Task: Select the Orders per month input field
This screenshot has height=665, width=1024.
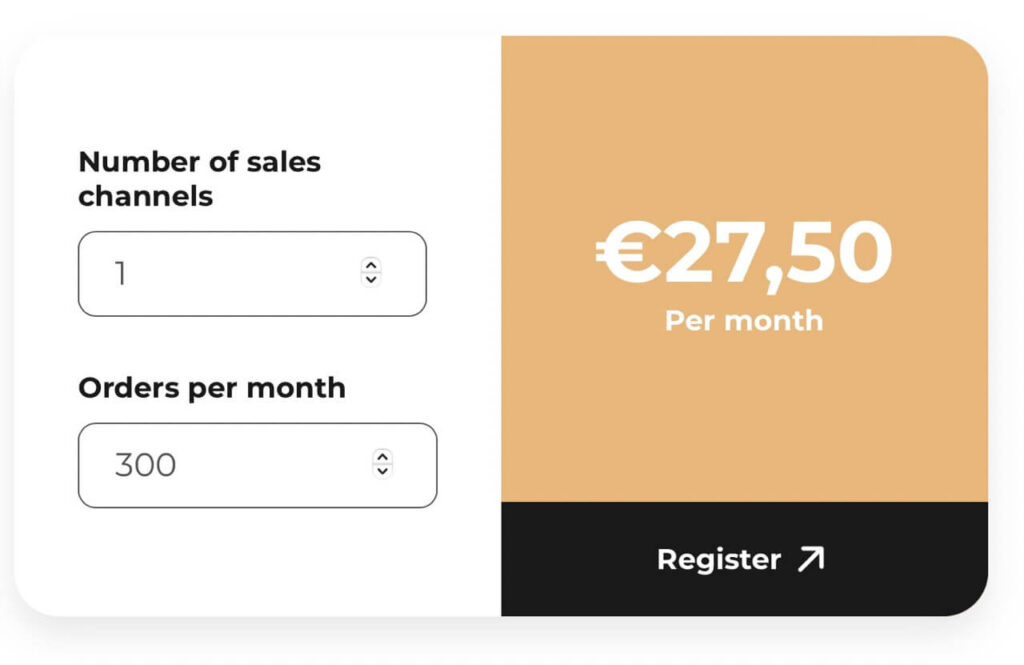Action: 257,464
